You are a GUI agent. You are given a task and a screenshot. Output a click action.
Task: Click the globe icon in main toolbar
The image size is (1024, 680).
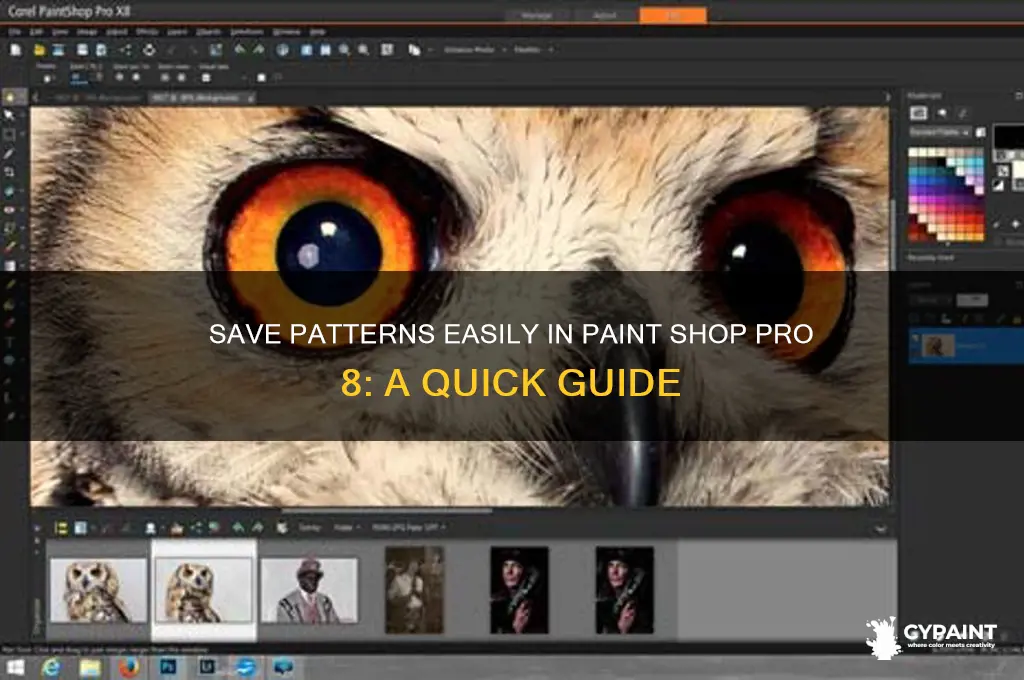tap(282, 50)
